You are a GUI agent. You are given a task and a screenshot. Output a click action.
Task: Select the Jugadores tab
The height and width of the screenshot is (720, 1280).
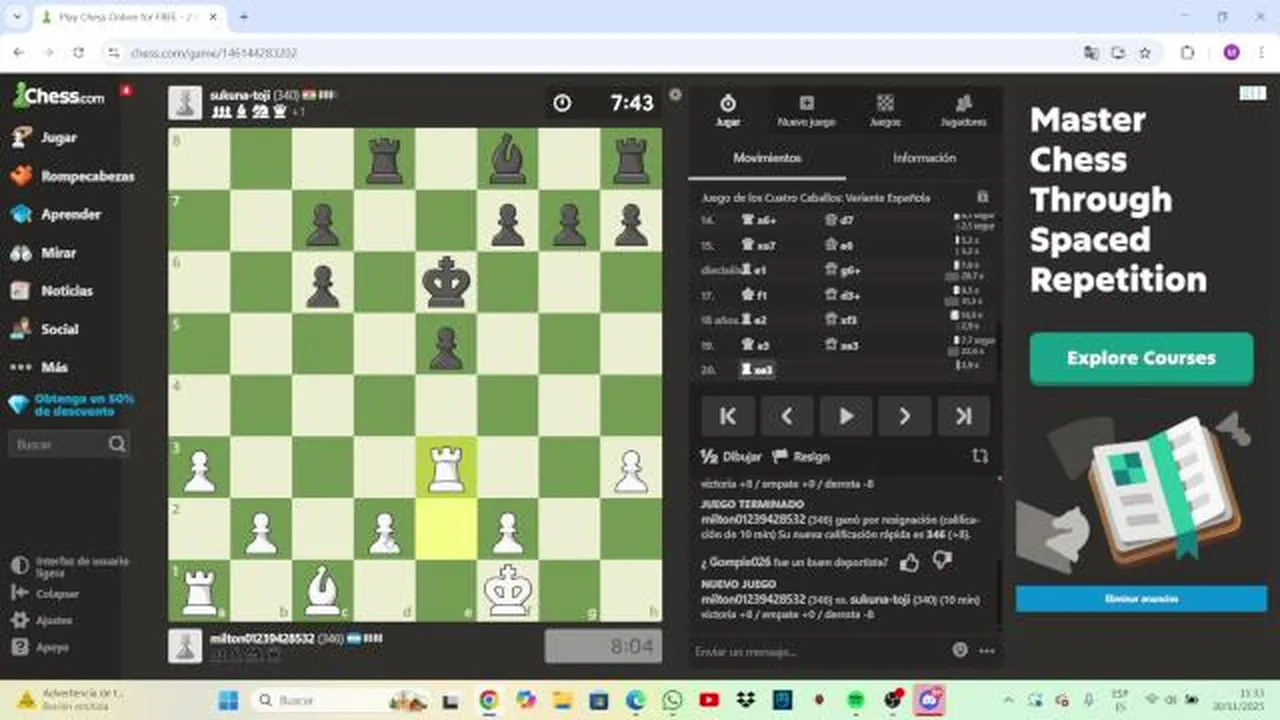pos(963,110)
